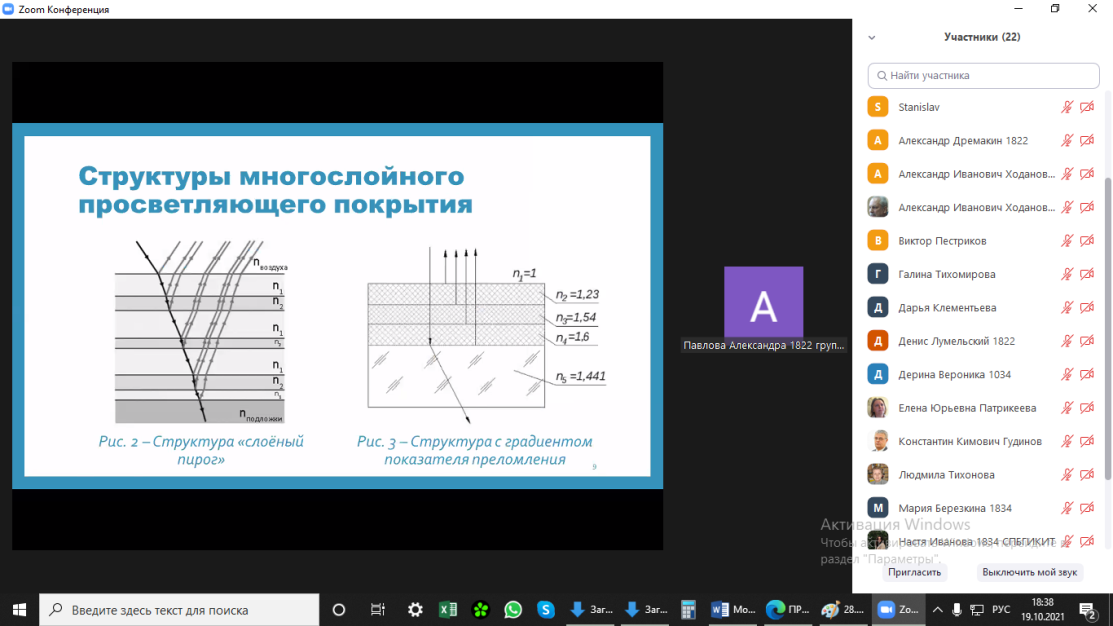Click the Найти участника search field

click(984, 75)
